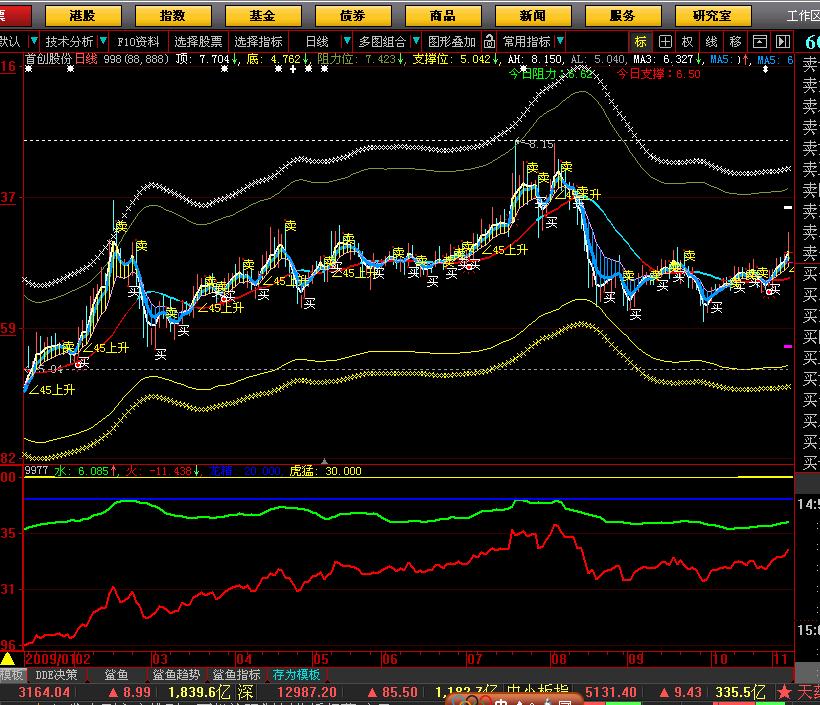Open the 研究室 tab
820x705 pixels.
(x=713, y=16)
